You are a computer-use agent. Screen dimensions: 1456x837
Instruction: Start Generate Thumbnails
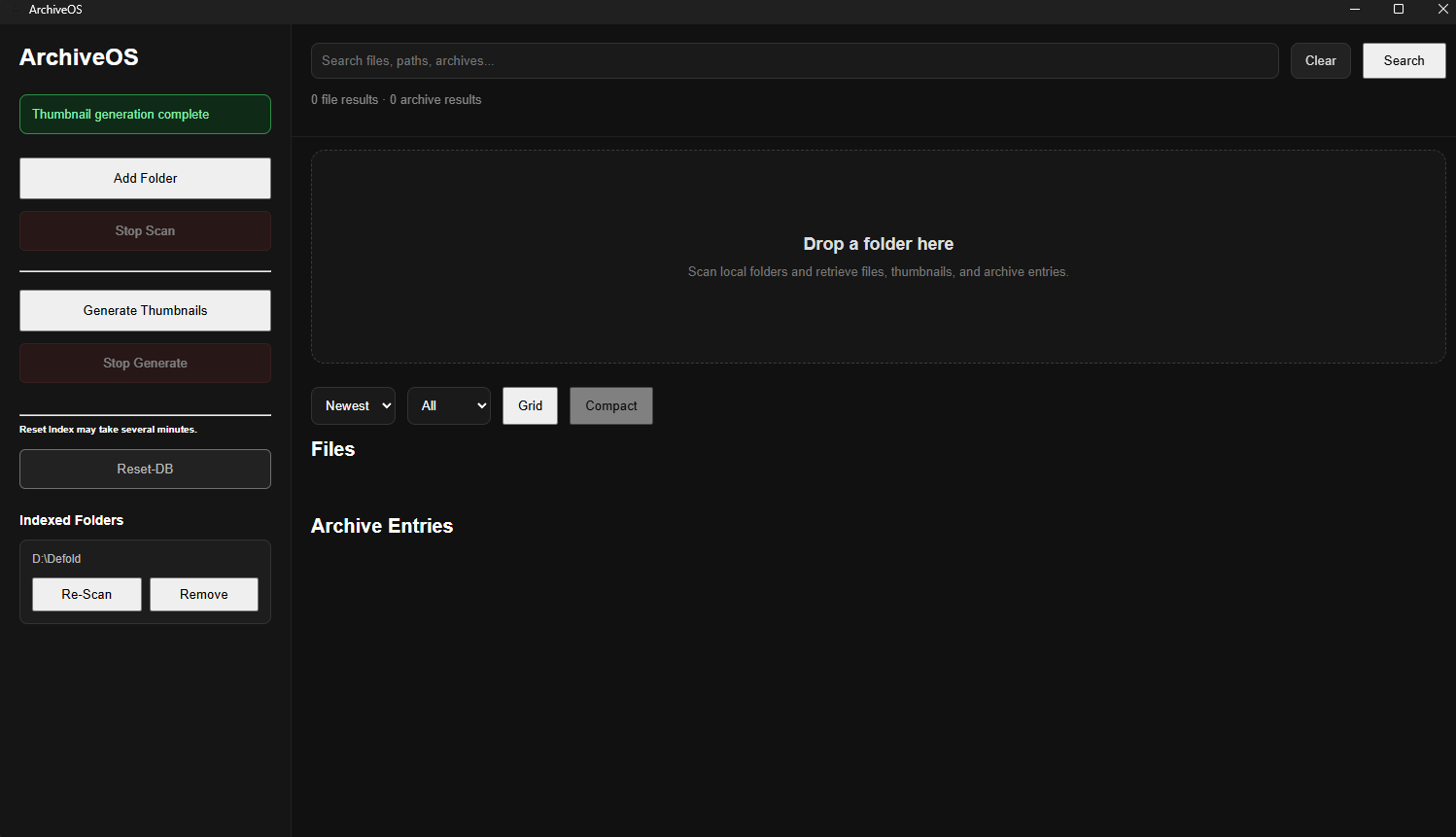coord(145,310)
